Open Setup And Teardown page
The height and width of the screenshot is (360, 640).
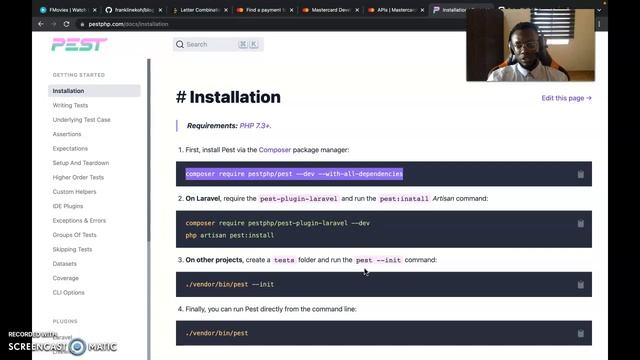click(81, 163)
